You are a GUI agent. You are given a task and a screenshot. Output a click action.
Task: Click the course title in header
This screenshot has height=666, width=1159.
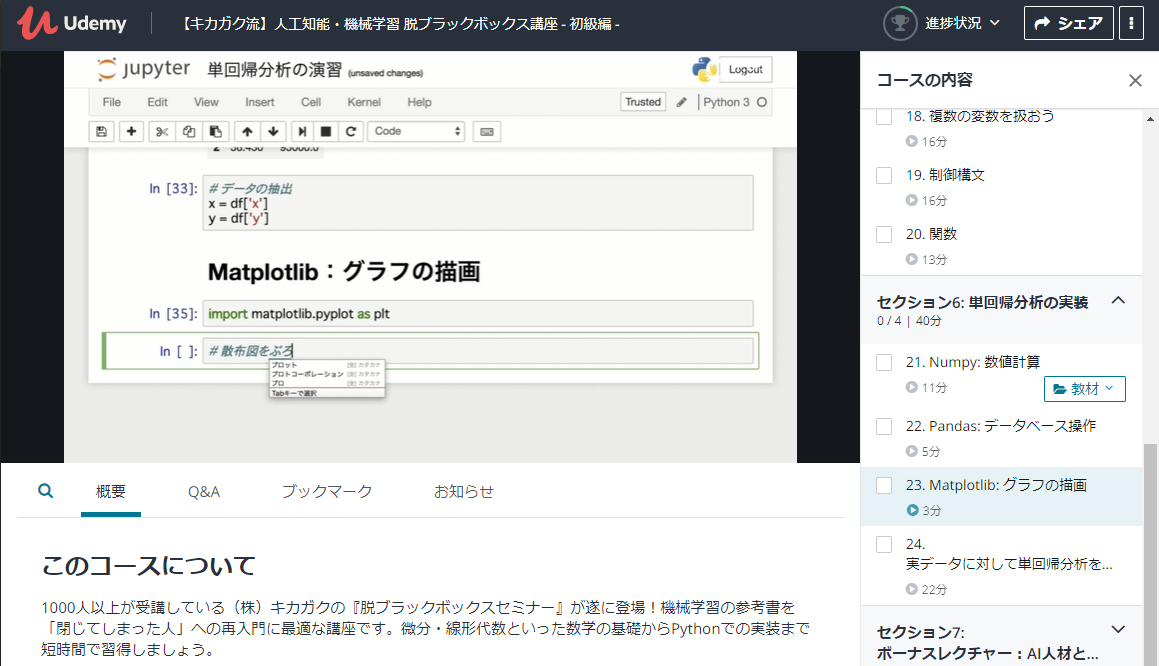pyautogui.click(x=400, y=24)
